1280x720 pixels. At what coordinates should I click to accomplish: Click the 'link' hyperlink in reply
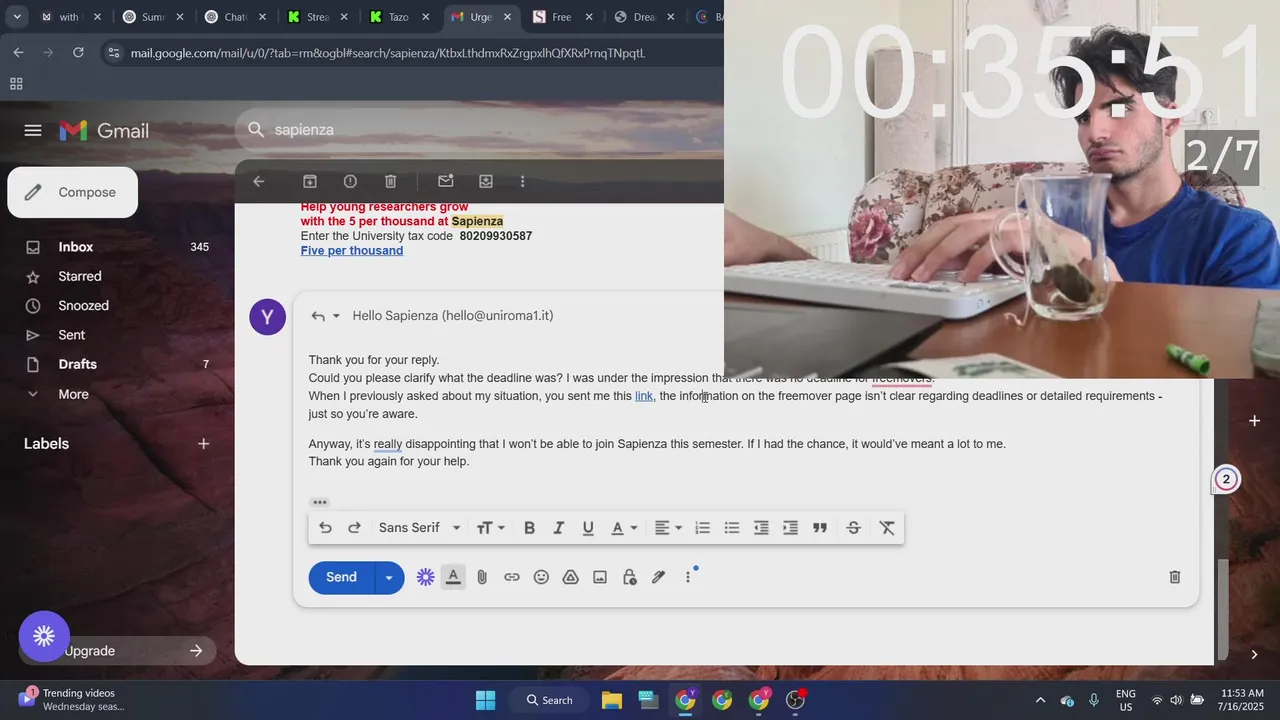tap(644, 396)
